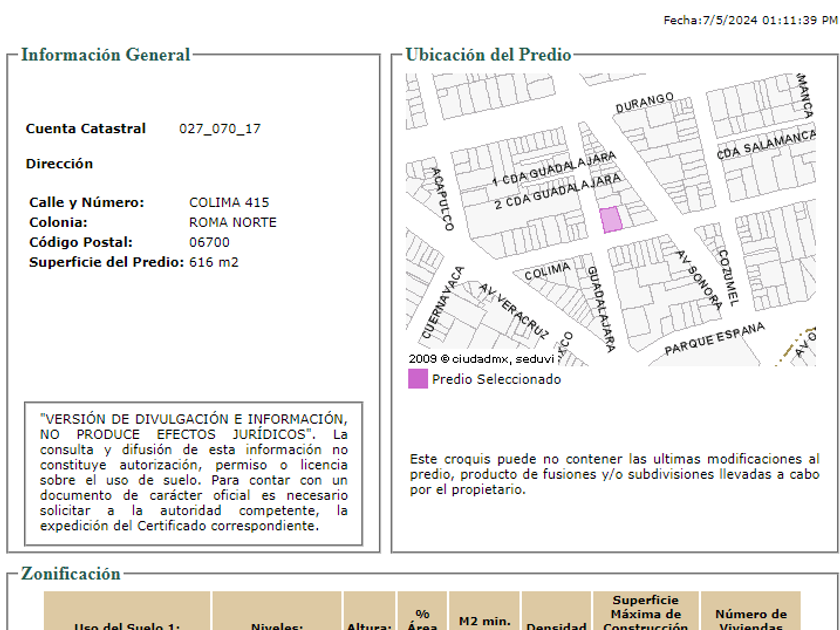Click the cuenta catastral value 027_070_17
This screenshot has width=840, height=630.
pyautogui.click(x=220, y=129)
